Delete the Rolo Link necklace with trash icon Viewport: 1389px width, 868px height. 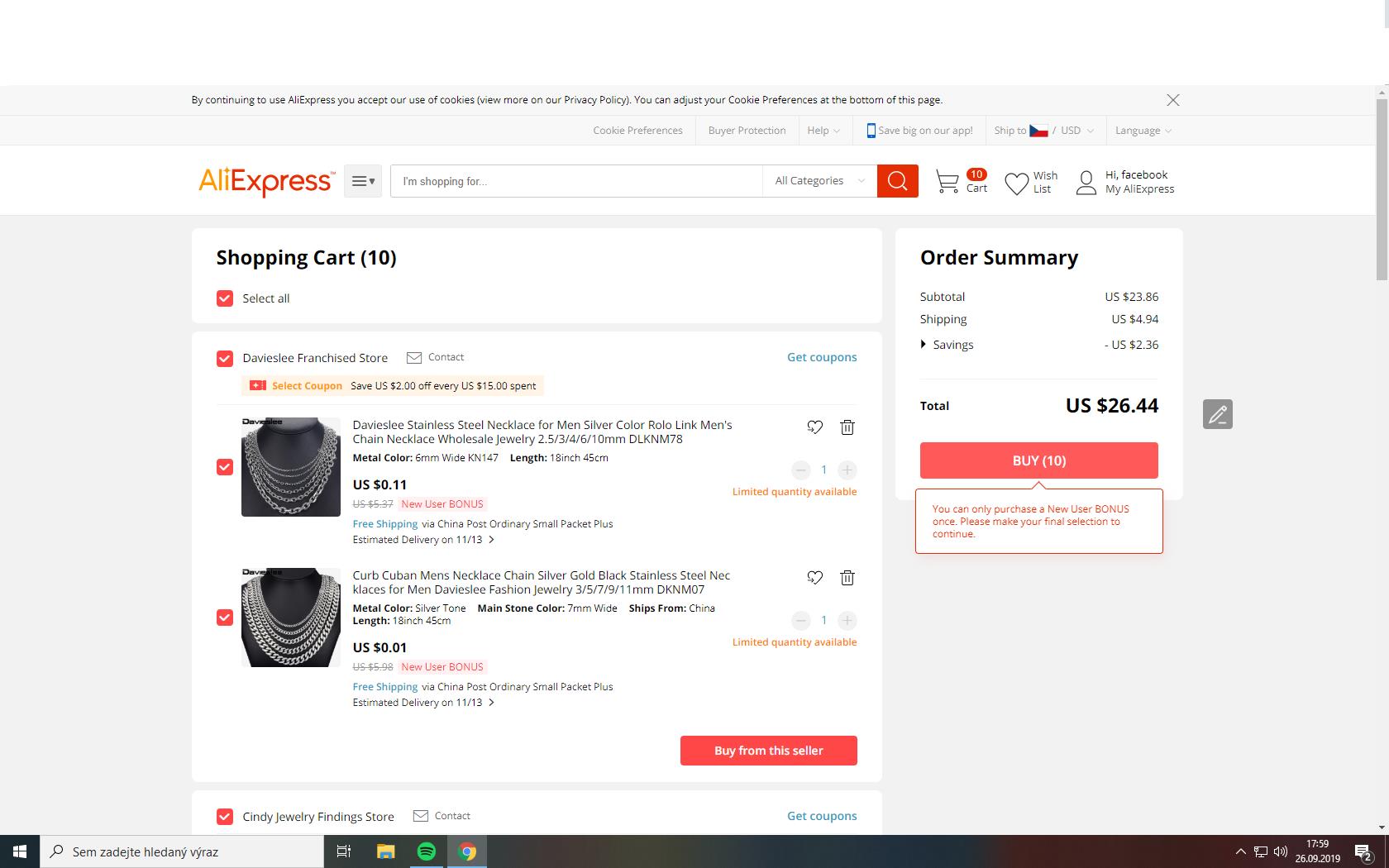[x=847, y=427]
